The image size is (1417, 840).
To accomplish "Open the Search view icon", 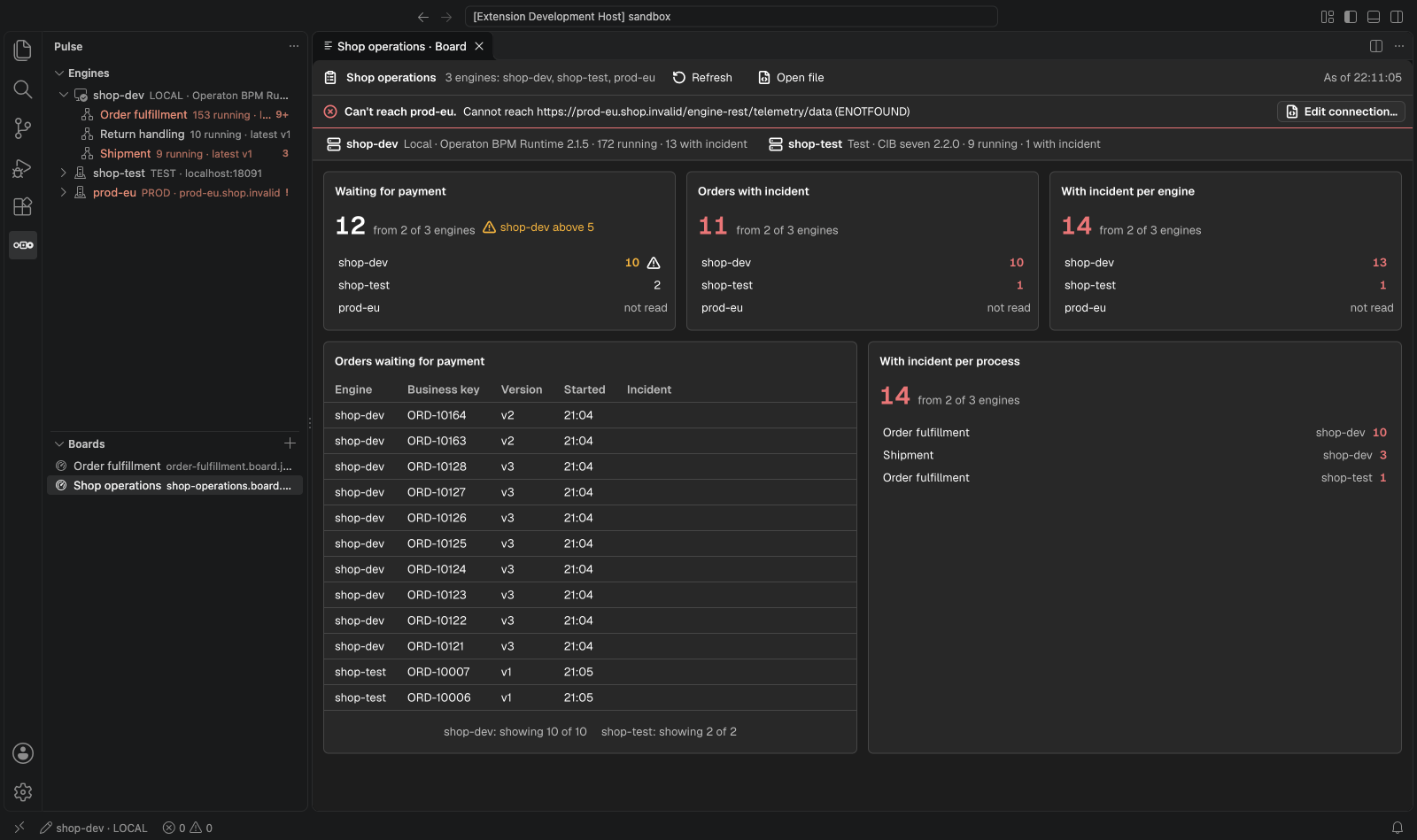I will point(23,89).
